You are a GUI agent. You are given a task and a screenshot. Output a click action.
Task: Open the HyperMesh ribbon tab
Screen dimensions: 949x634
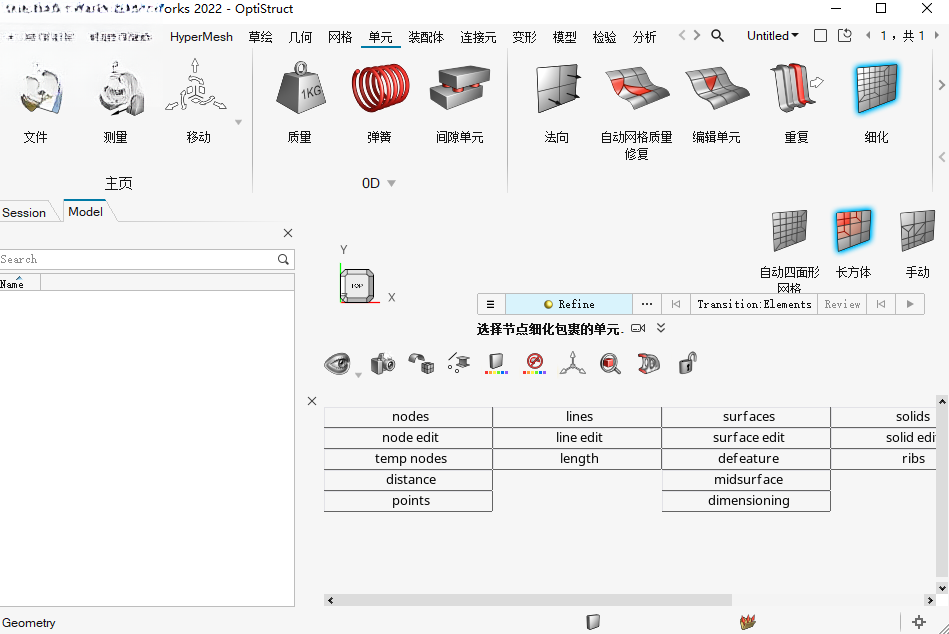201,37
